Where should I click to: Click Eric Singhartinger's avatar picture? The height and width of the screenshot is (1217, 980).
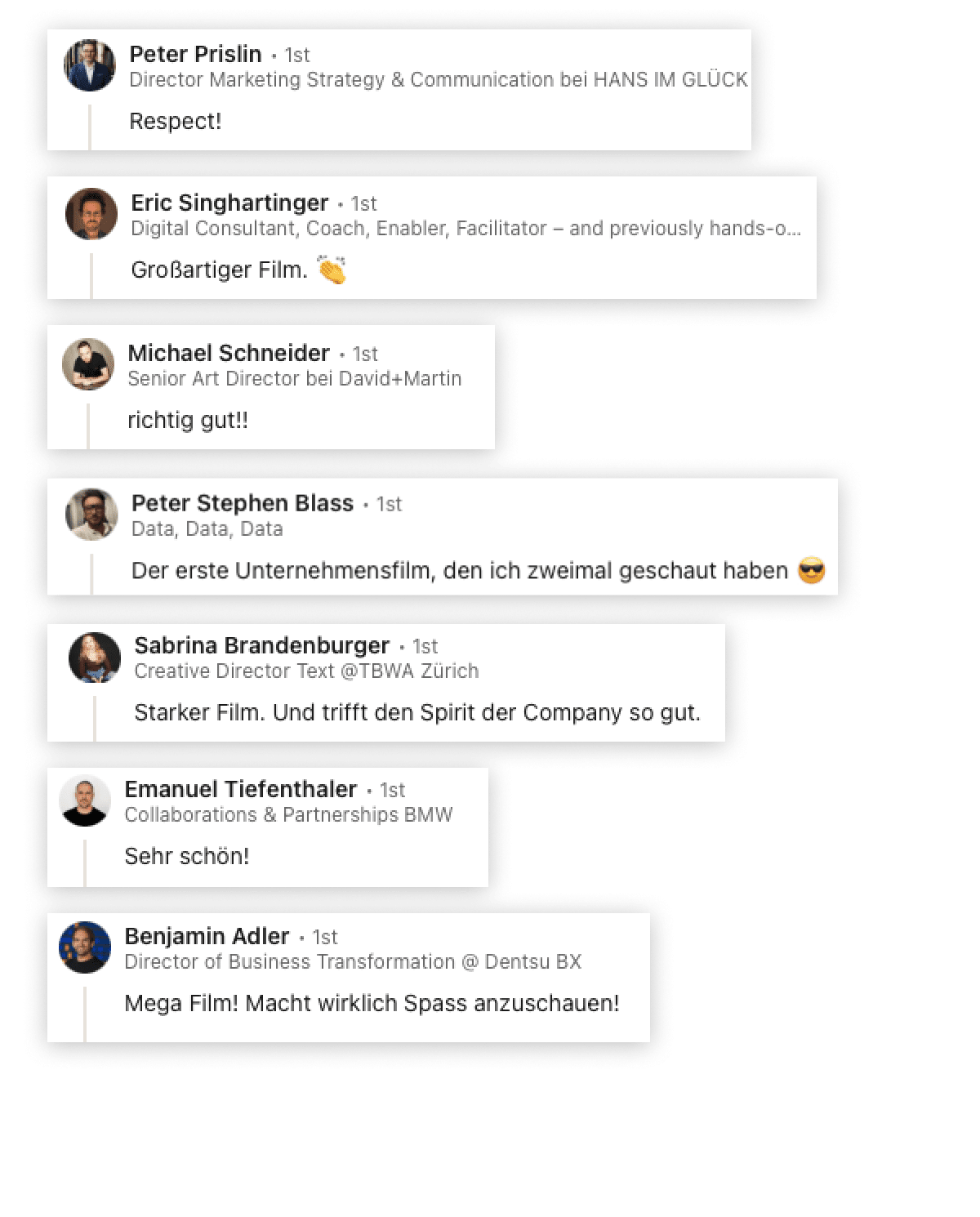pyautogui.click(x=91, y=214)
